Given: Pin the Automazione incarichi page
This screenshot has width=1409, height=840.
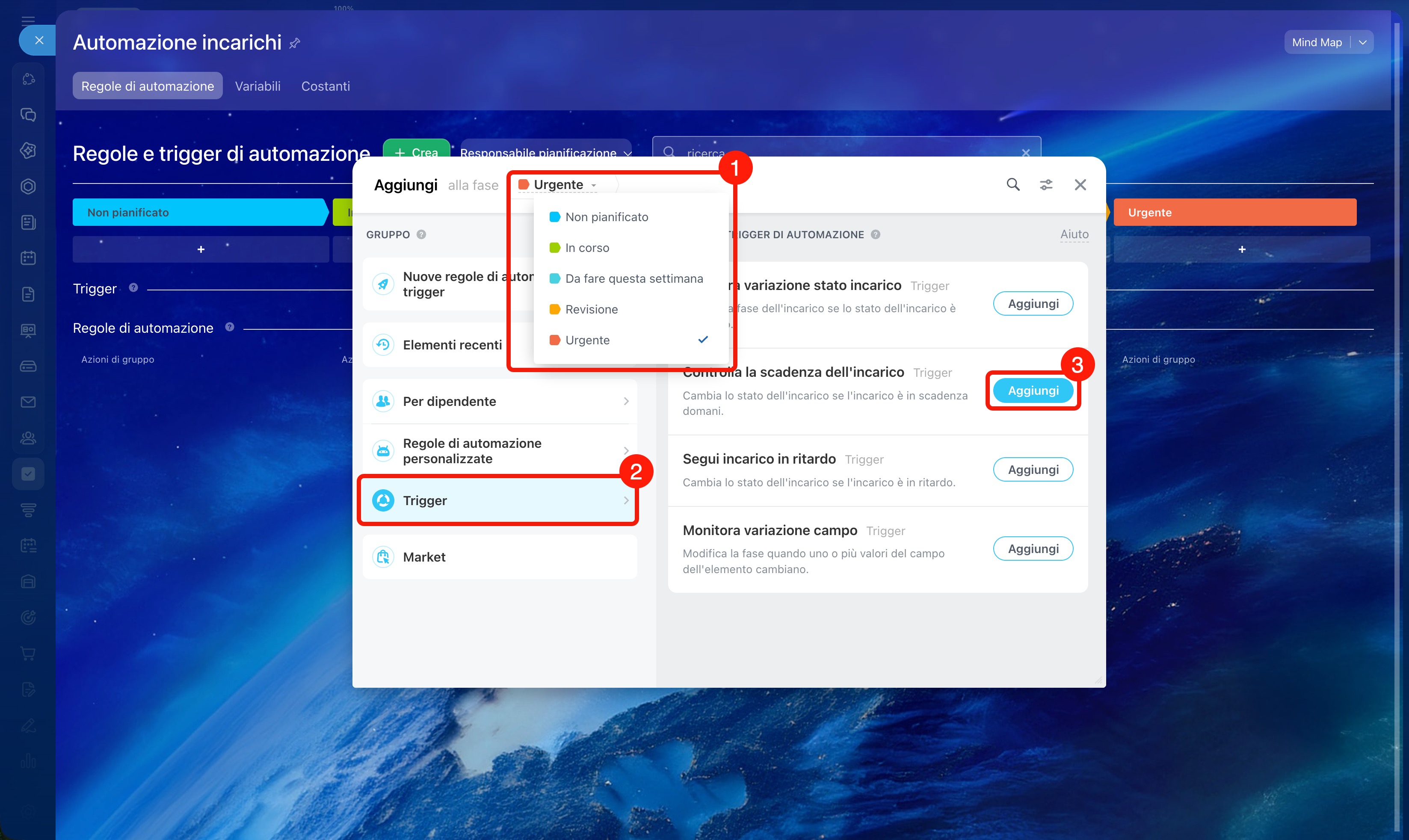Looking at the screenshot, I should pyautogui.click(x=294, y=43).
